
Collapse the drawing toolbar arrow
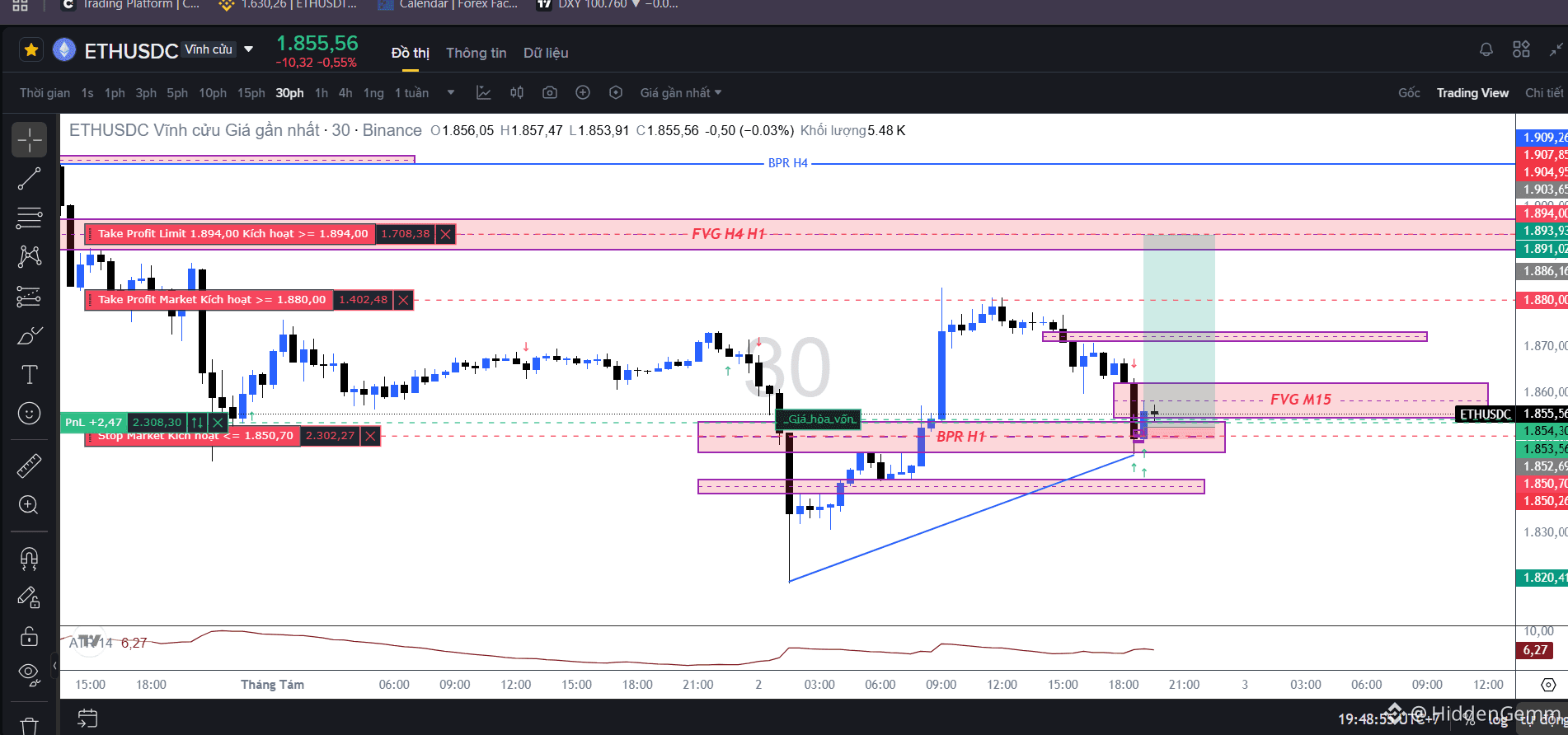coord(54,664)
